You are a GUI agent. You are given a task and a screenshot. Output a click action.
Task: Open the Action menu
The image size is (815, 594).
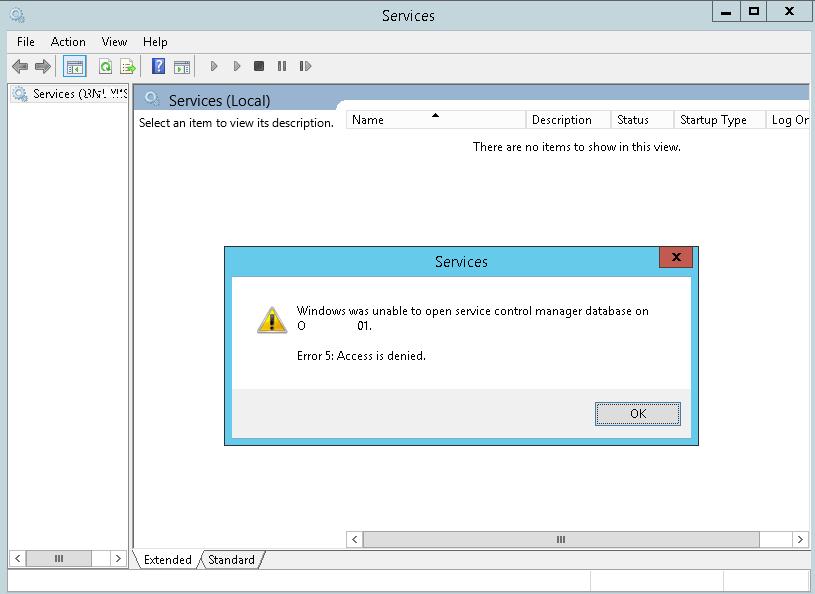pyautogui.click(x=68, y=42)
